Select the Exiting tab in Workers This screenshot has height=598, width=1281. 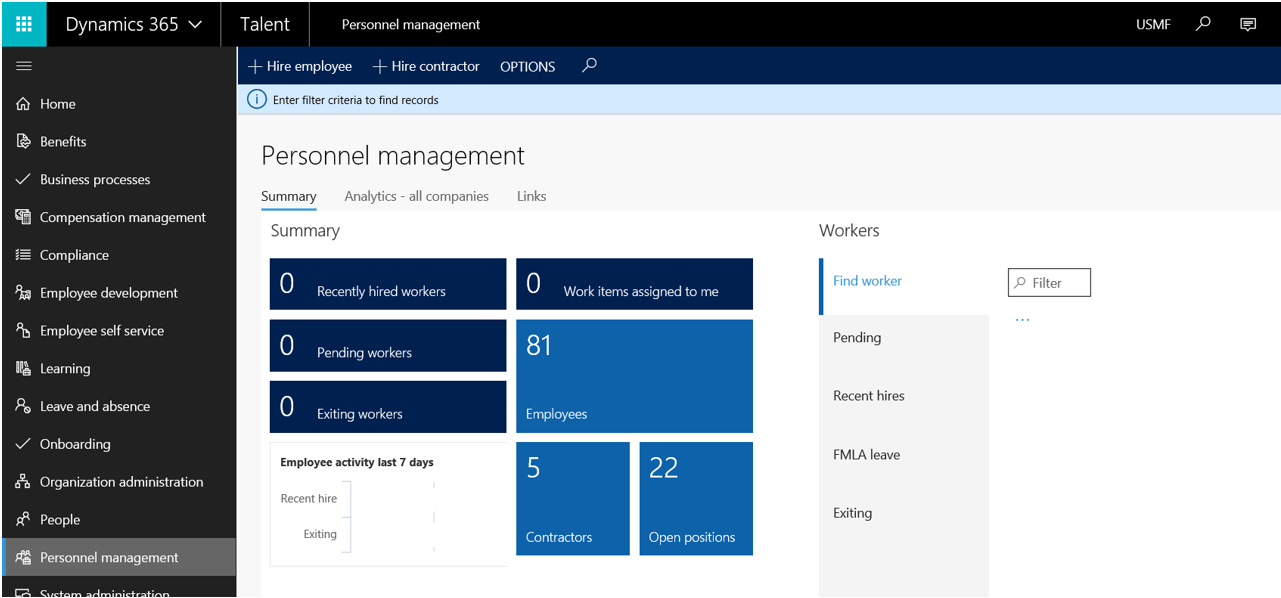[905, 513]
